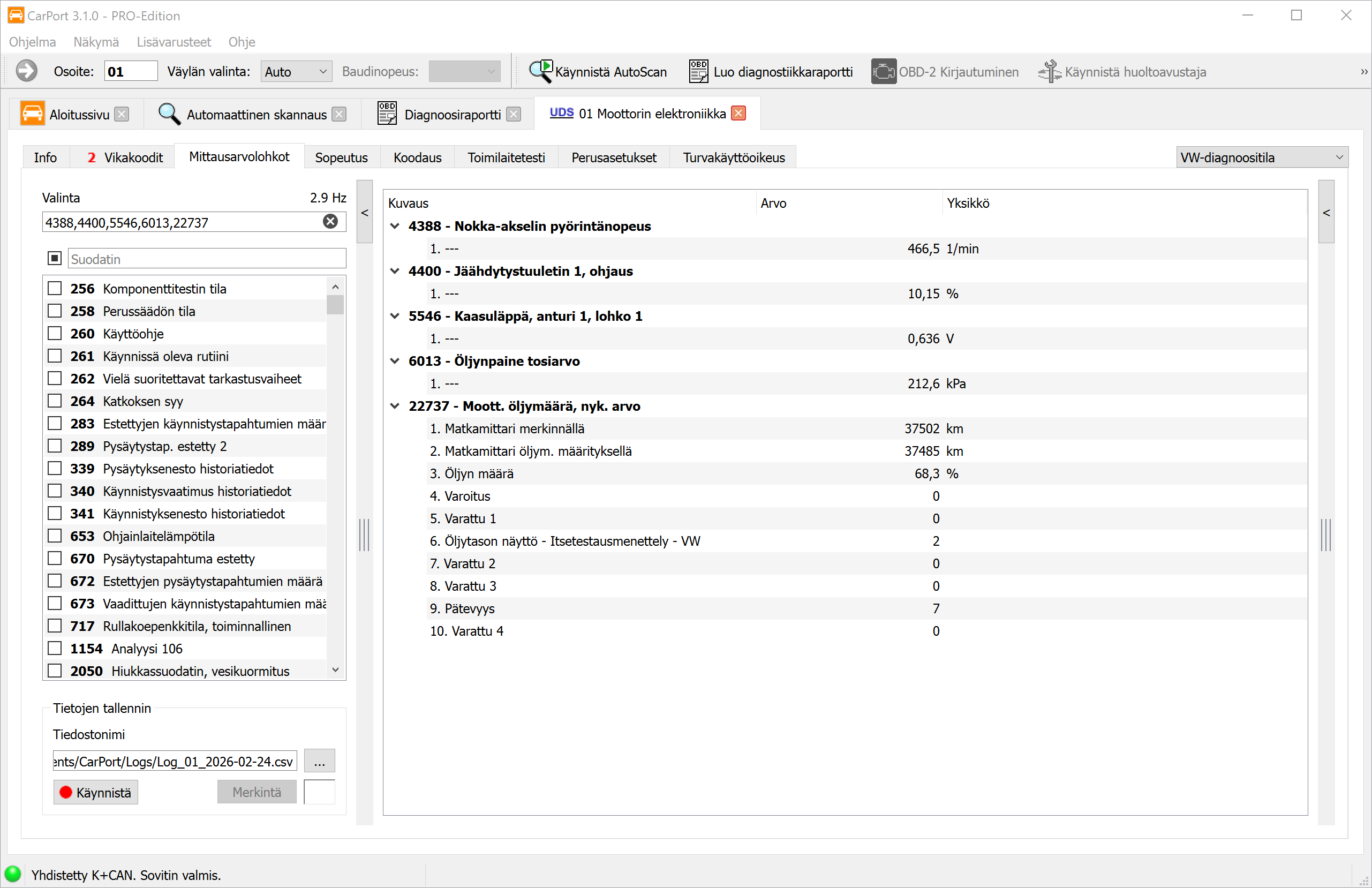Click the OBD-2 Kirjautuminen engine icon
1372x888 pixels.
pos(883,72)
